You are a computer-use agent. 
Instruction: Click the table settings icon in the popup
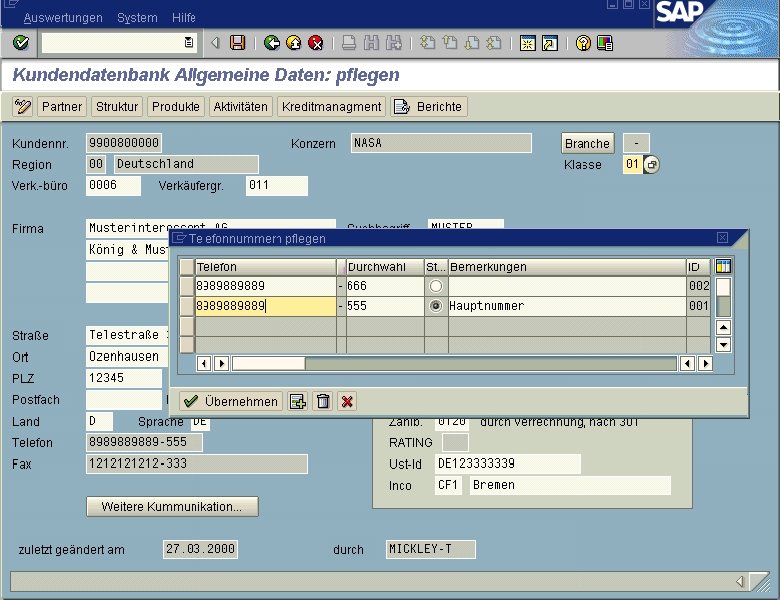click(723, 267)
